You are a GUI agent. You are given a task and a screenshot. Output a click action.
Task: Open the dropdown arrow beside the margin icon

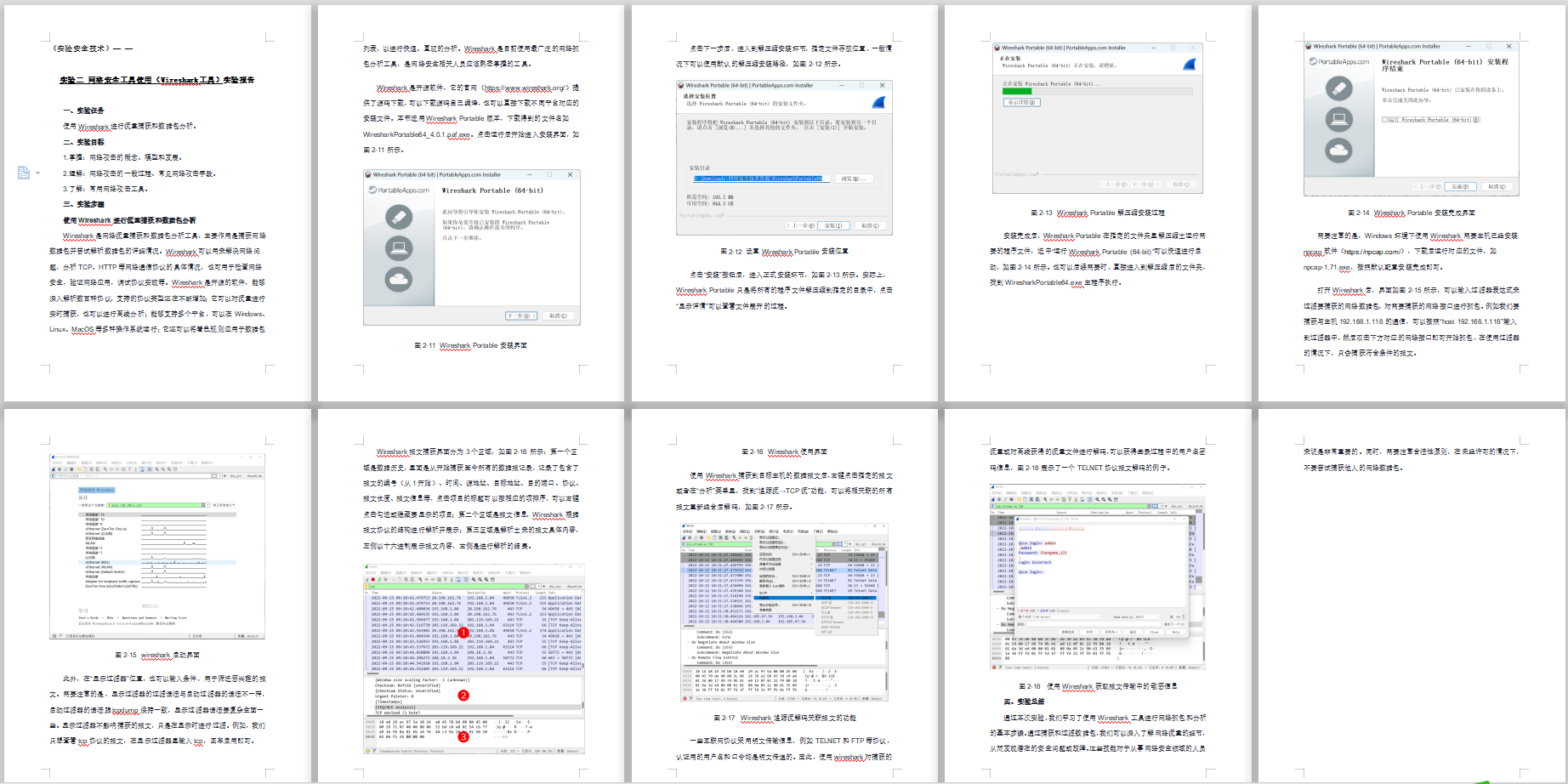click(x=37, y=173)
